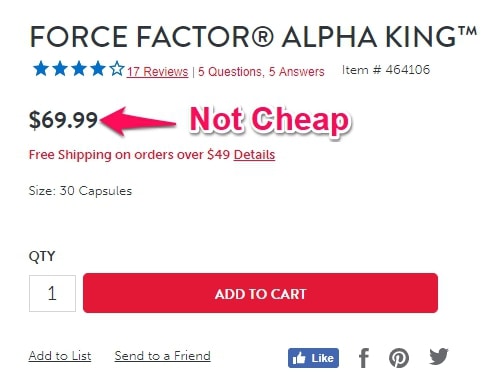Viewport: 487px width, 382px height.
Task: Click the Facebook Like thumbs-up button
Action: tap(313, 358)
